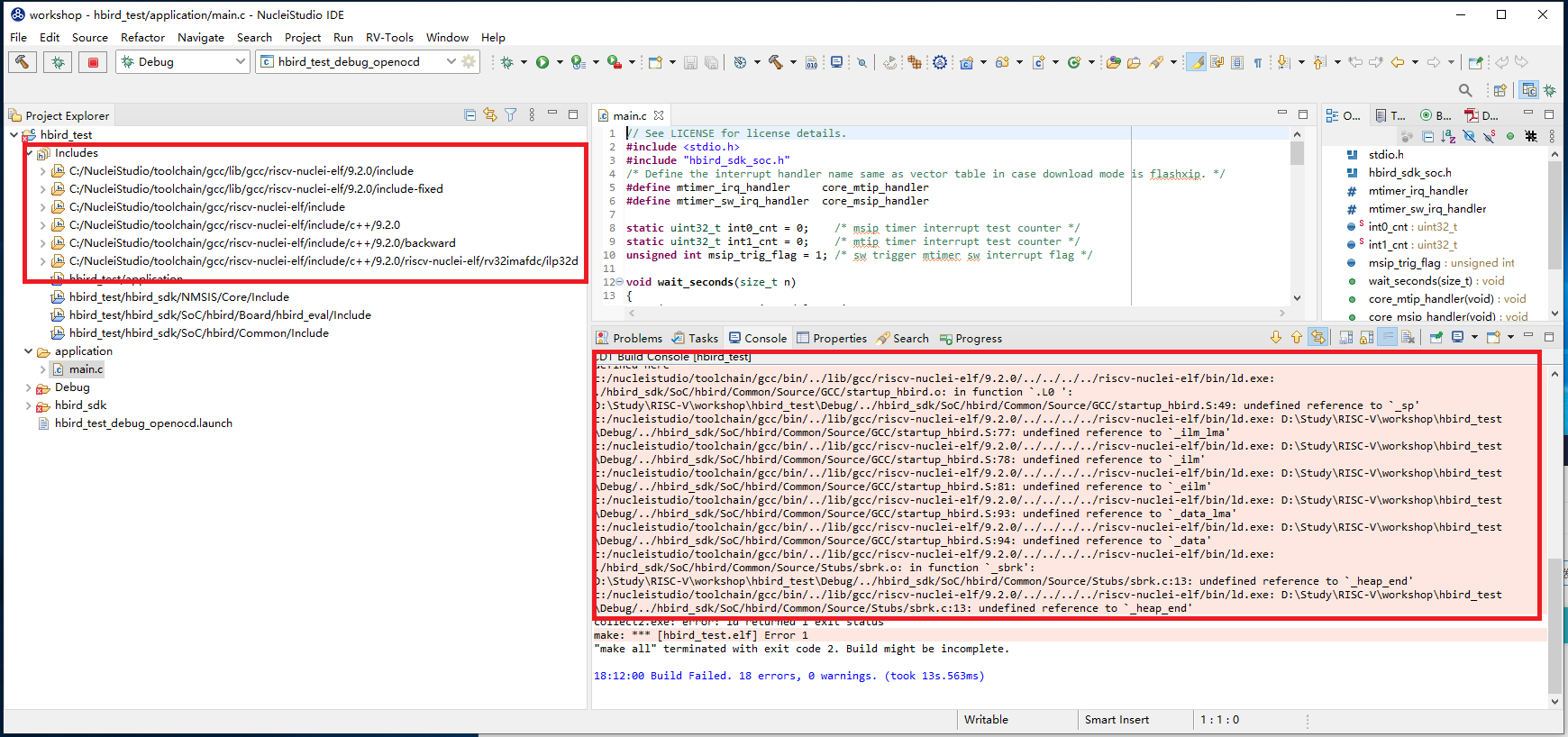
Task: Toggle Hide Static Members in Outline
Action: pos(1490,136)
